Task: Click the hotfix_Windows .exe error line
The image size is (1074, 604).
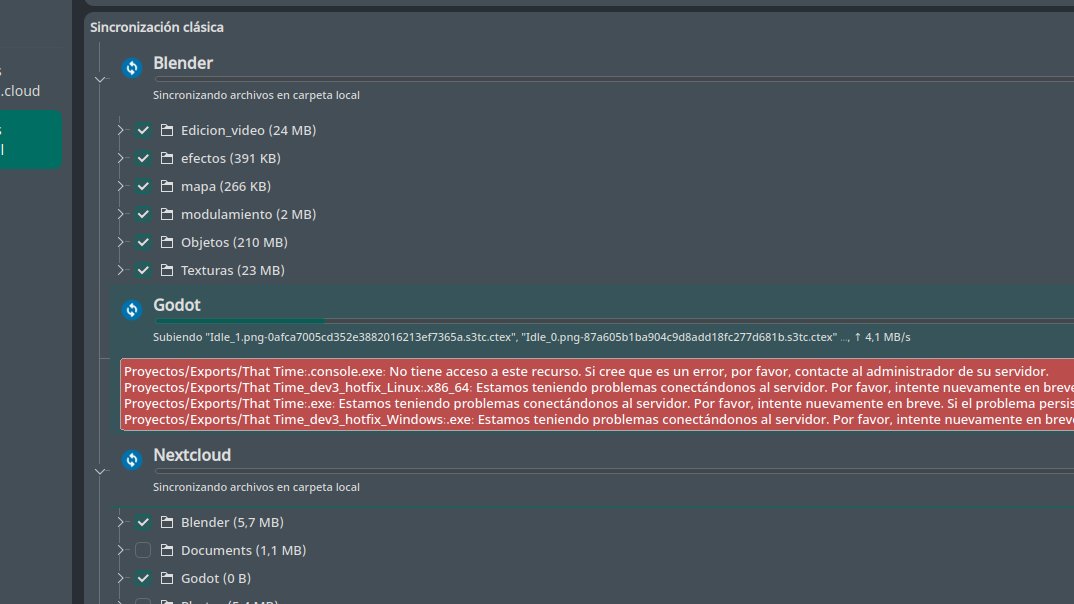Action: tap(599, 419)
